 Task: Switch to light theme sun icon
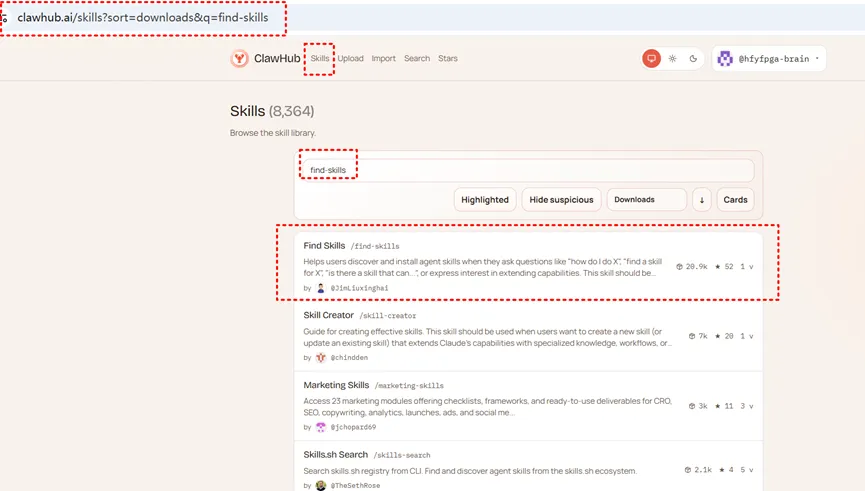pos(672,58)
